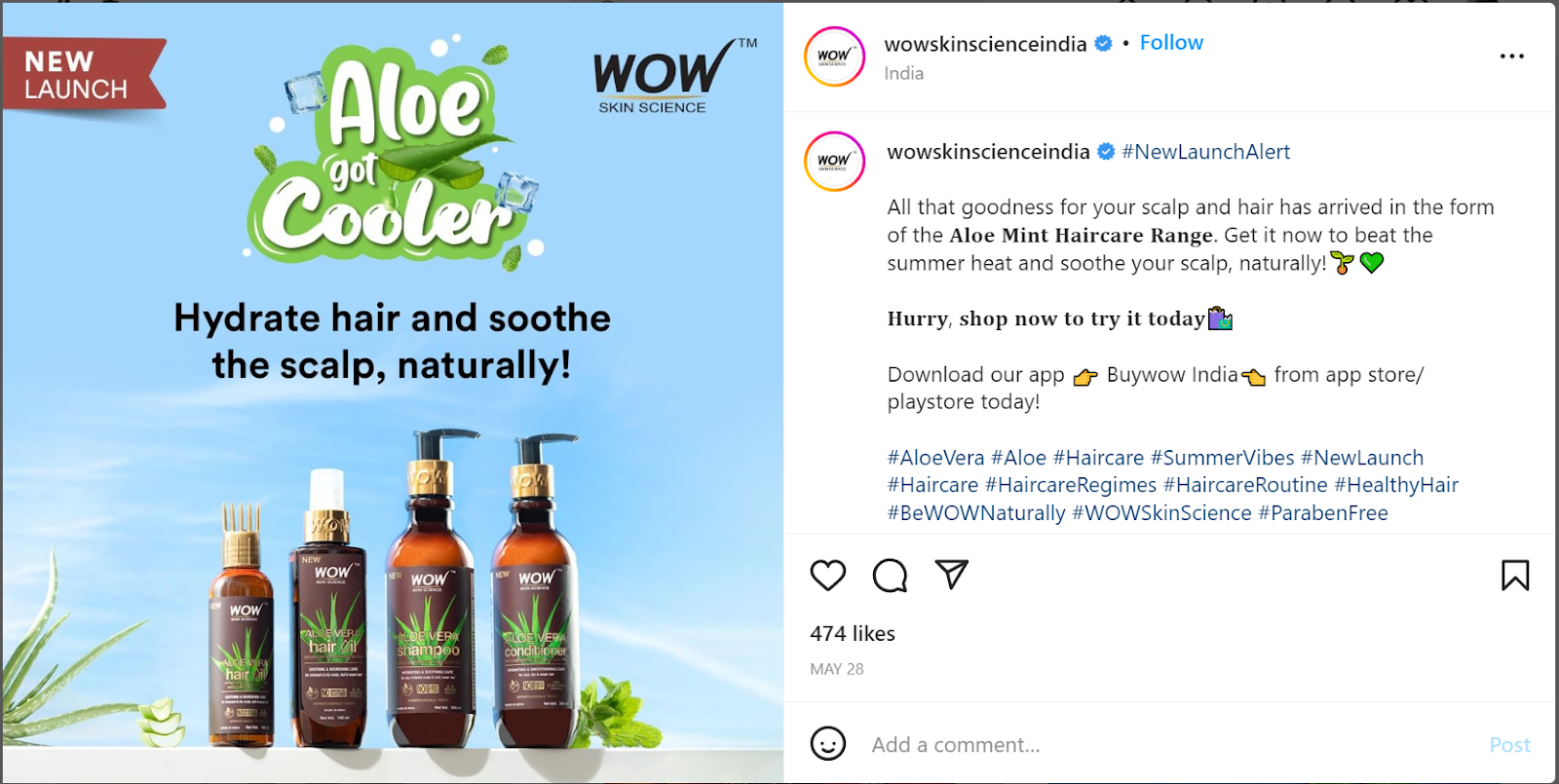
Task: Click the WOW profile avatar in header
Action: (834, 56)
